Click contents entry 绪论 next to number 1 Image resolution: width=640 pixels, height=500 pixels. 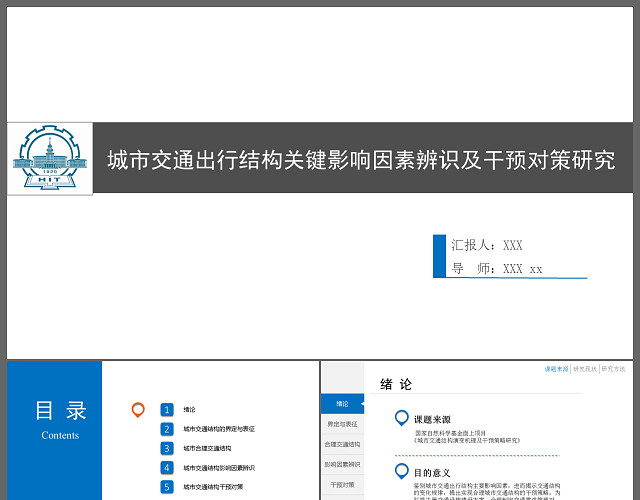coord(189,409)
